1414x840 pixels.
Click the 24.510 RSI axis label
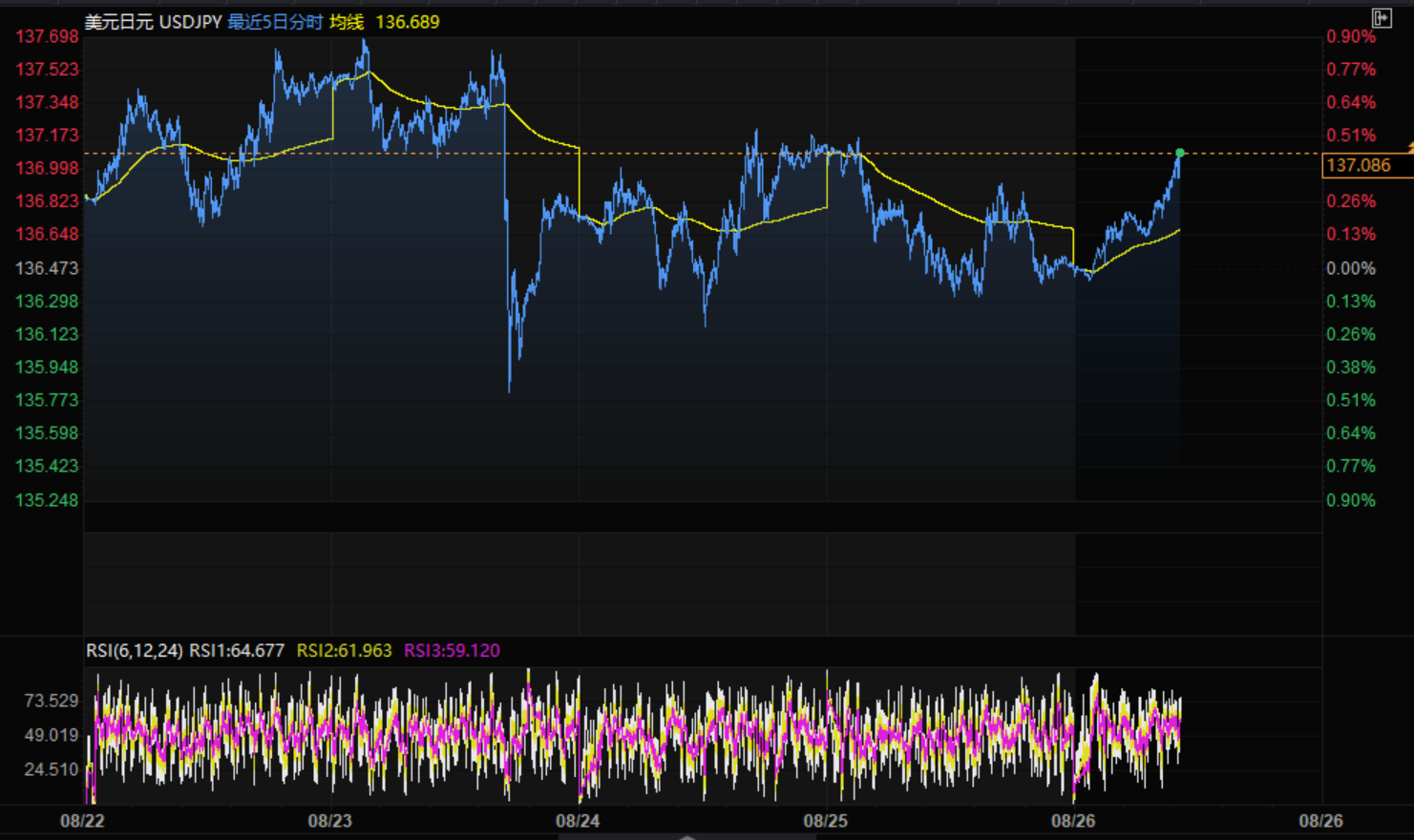pos(52,770)
